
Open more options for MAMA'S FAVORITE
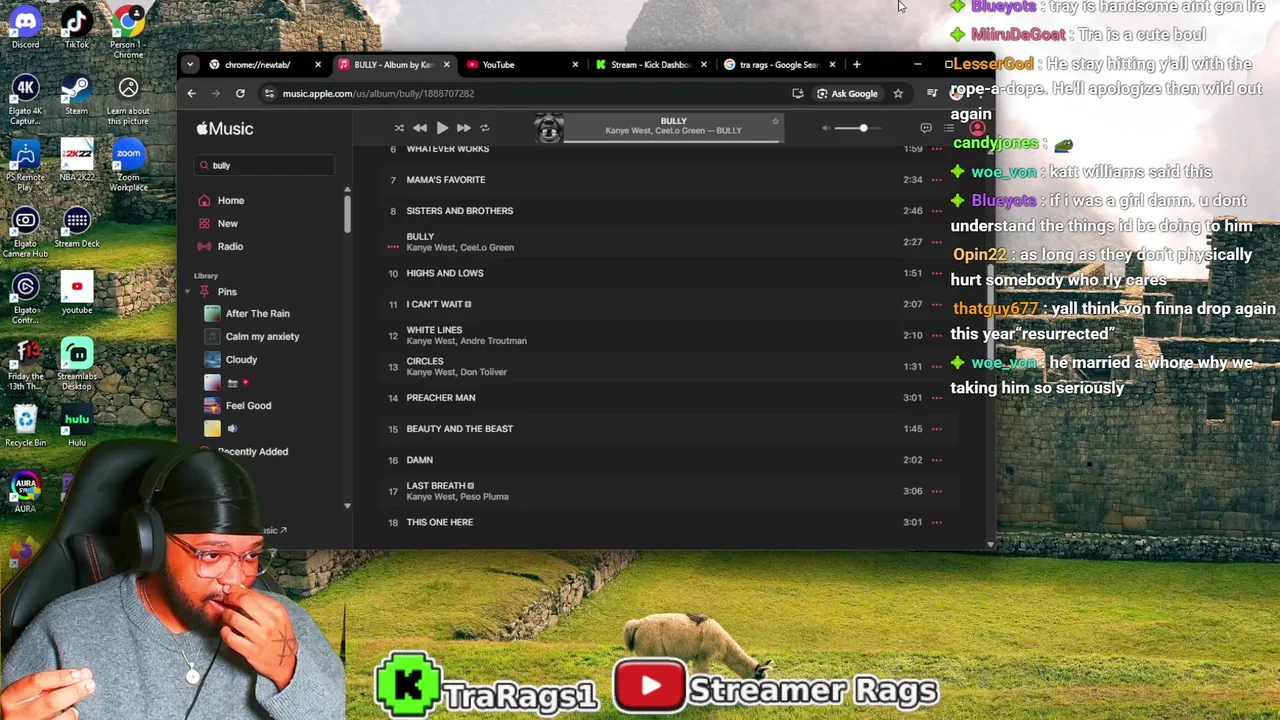(937, 180)
